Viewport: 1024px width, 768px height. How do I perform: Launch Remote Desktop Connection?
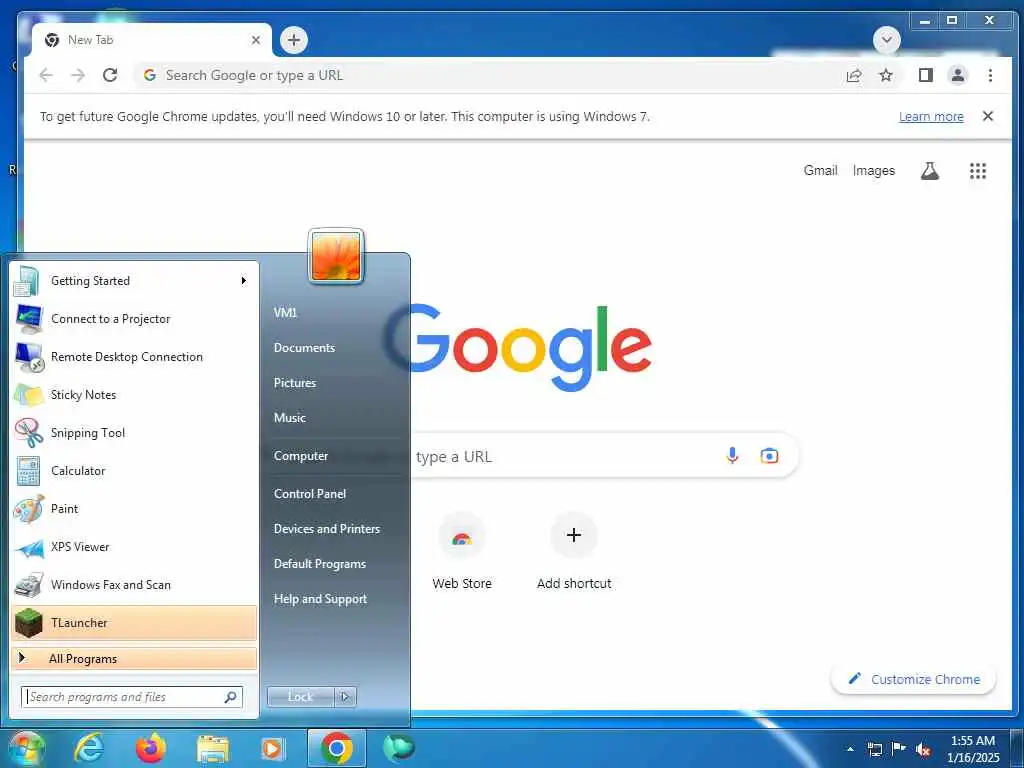135,357
